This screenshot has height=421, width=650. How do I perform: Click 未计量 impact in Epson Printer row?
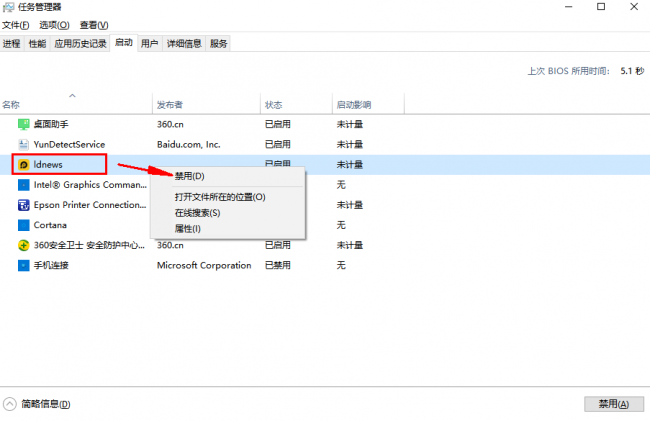coord(350,205)
